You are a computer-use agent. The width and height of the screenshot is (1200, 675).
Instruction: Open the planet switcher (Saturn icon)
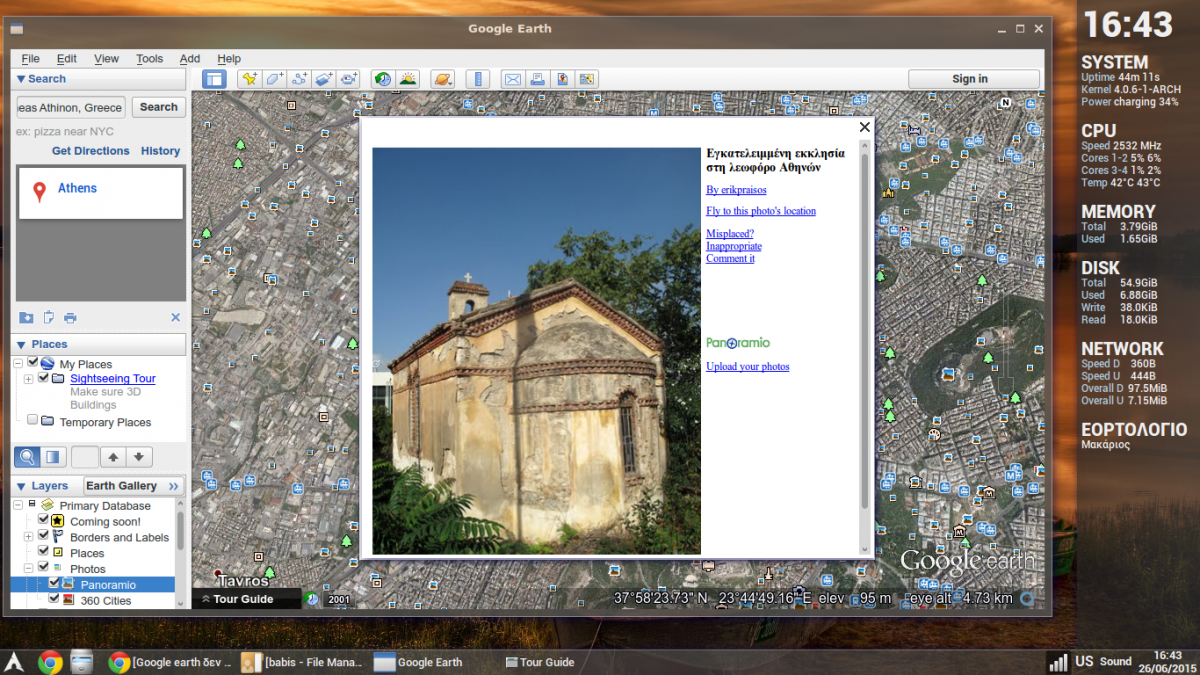(442, 79)
